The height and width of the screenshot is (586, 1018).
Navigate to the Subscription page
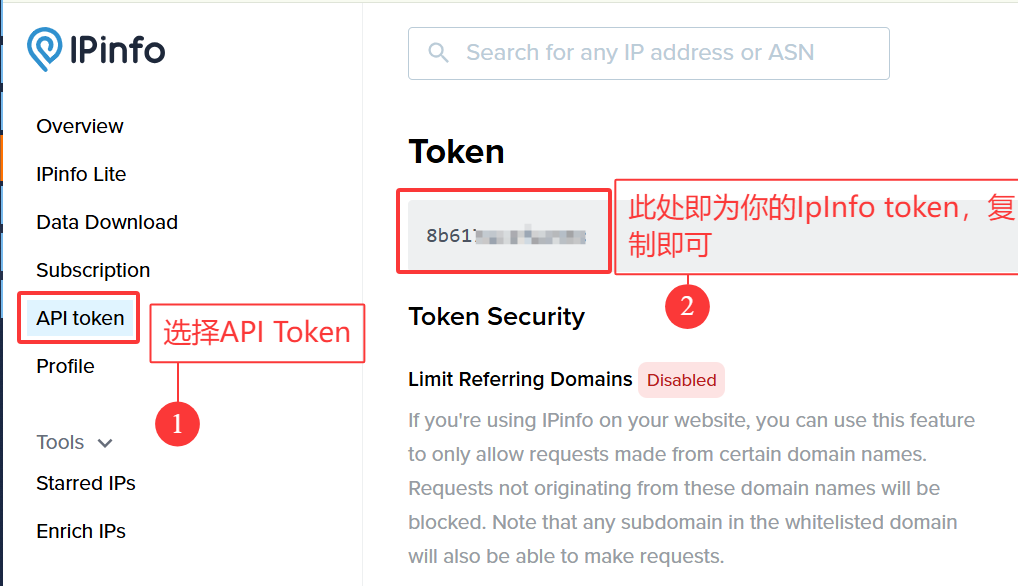click(93, 270)
